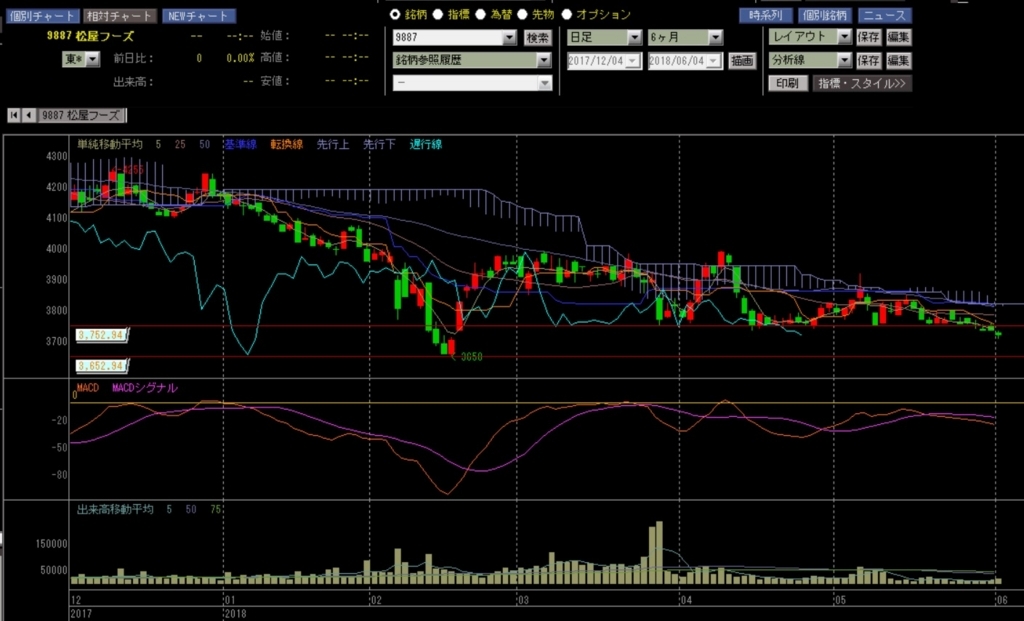Choose the 為替 radio option

[480, 14]
